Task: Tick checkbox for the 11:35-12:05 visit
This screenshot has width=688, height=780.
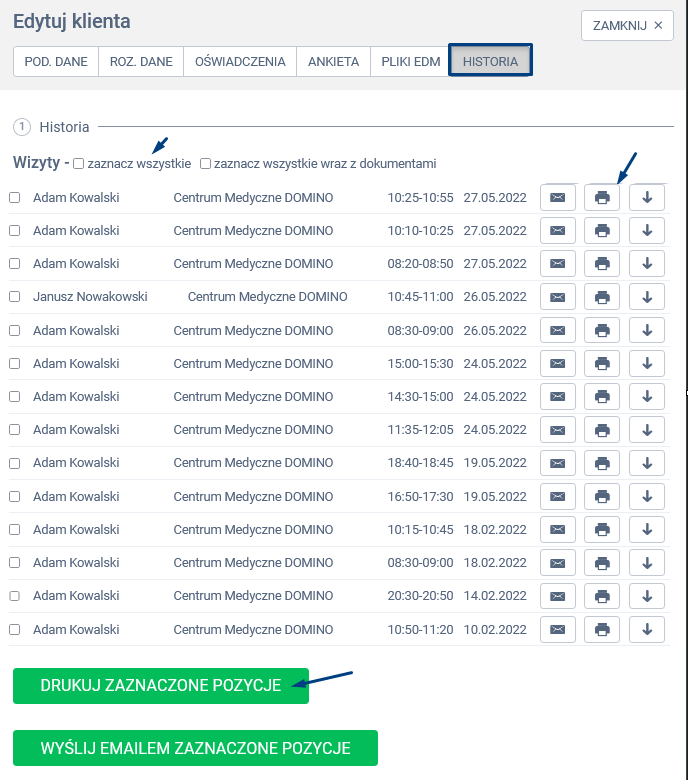Action: pyautogui.click(x=15, y=430)
